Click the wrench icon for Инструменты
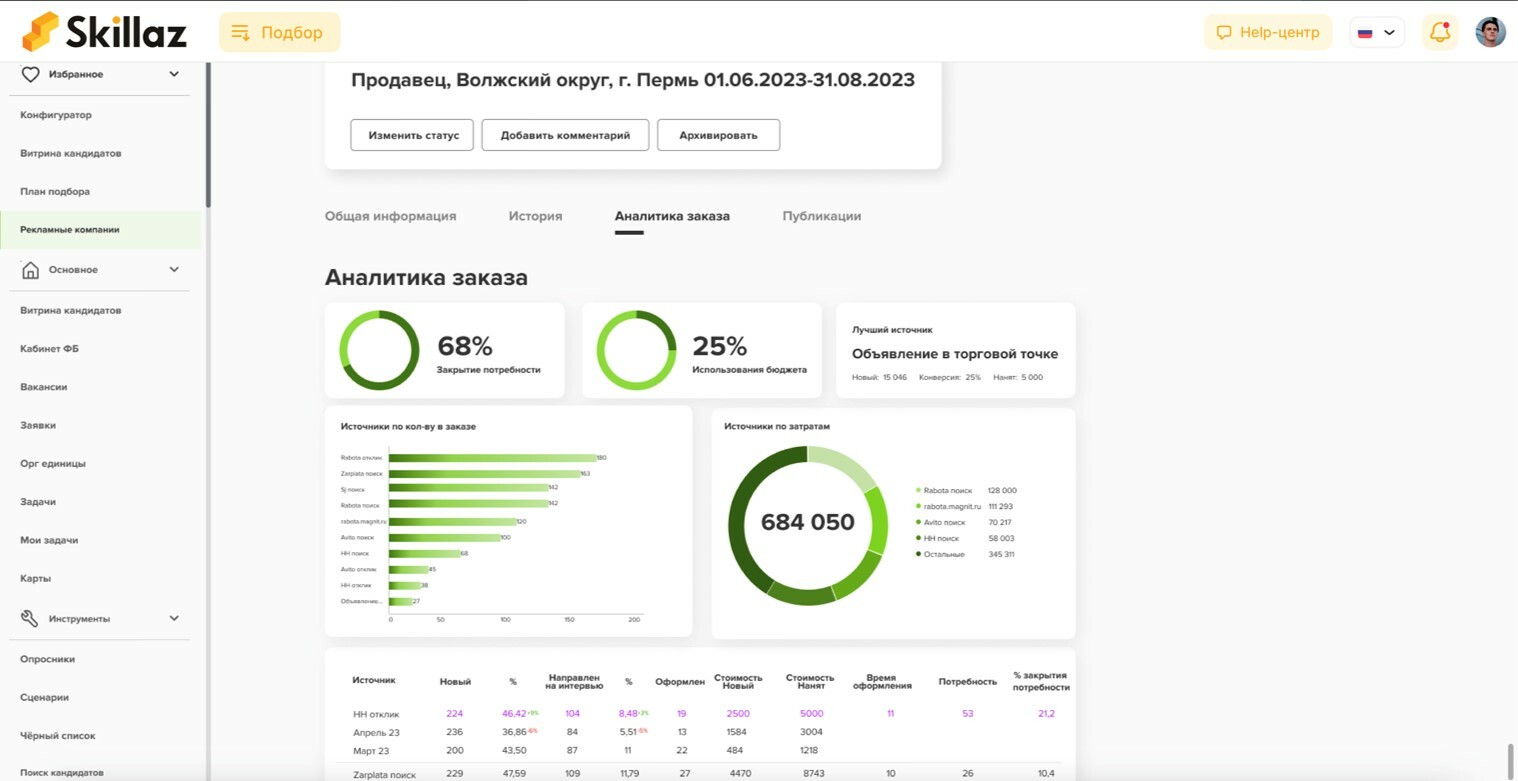The width and height of the screenshot is (1518, 781). coord(30,618)
